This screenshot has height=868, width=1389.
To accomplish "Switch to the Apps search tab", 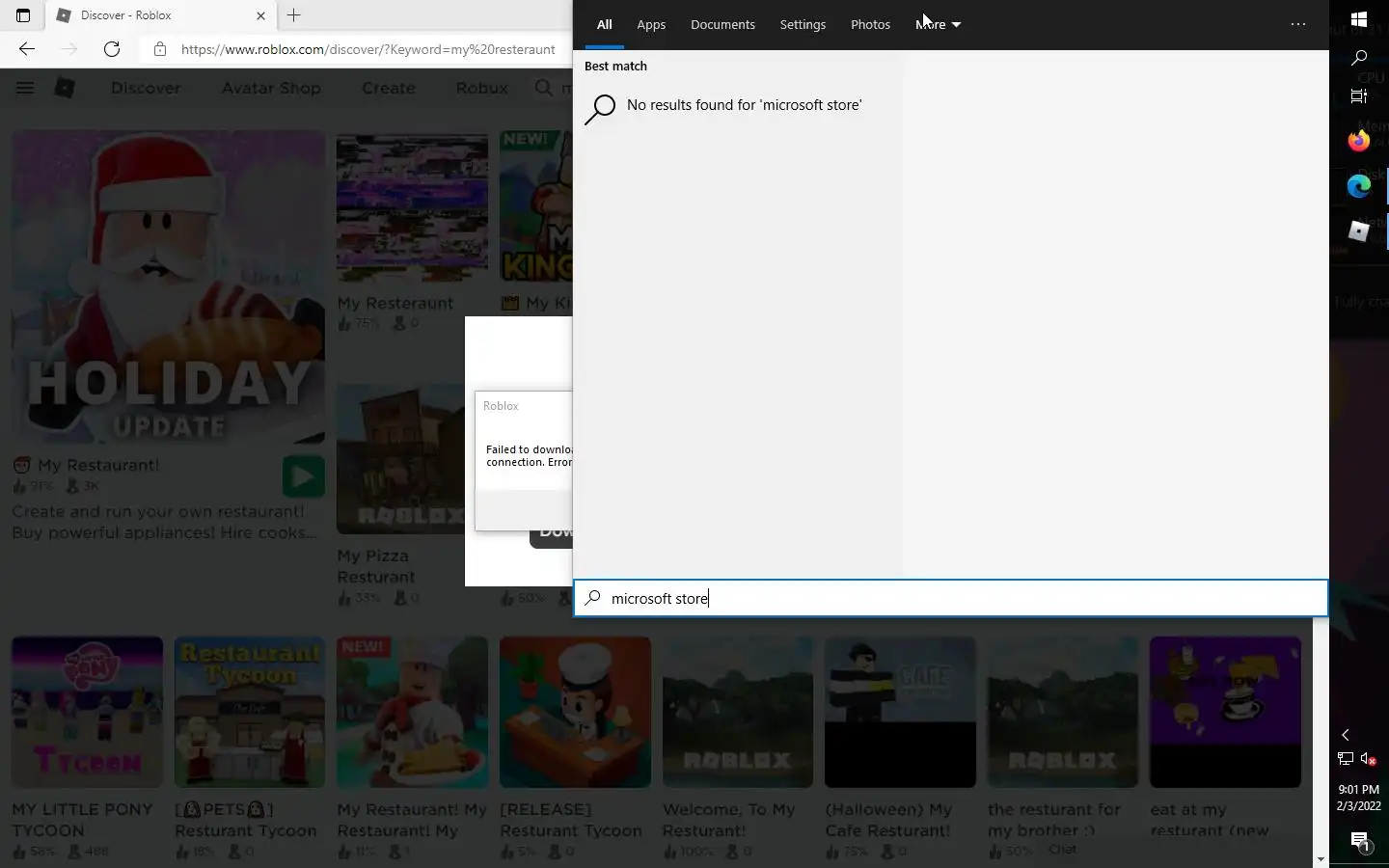I will 651,24.
